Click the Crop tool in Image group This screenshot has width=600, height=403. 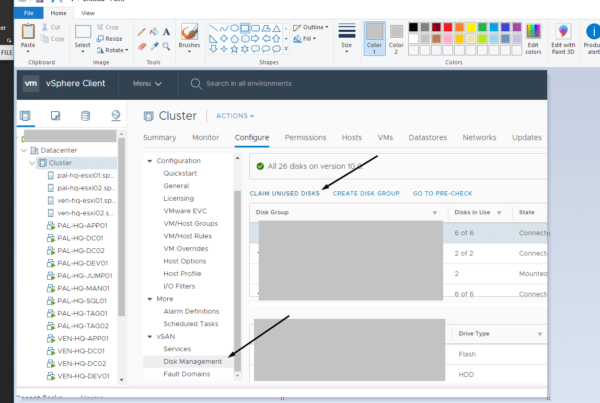108,27
